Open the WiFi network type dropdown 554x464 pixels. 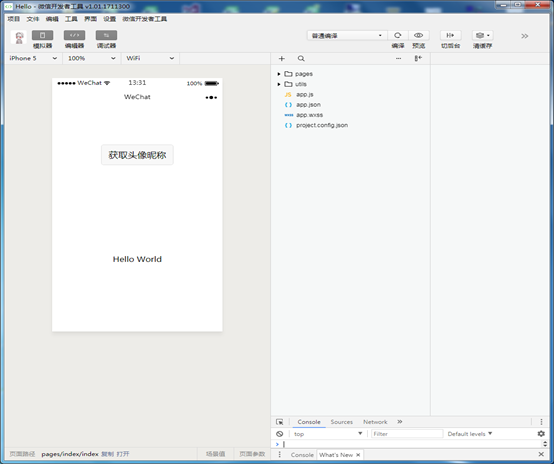click(x=150, y=58)
